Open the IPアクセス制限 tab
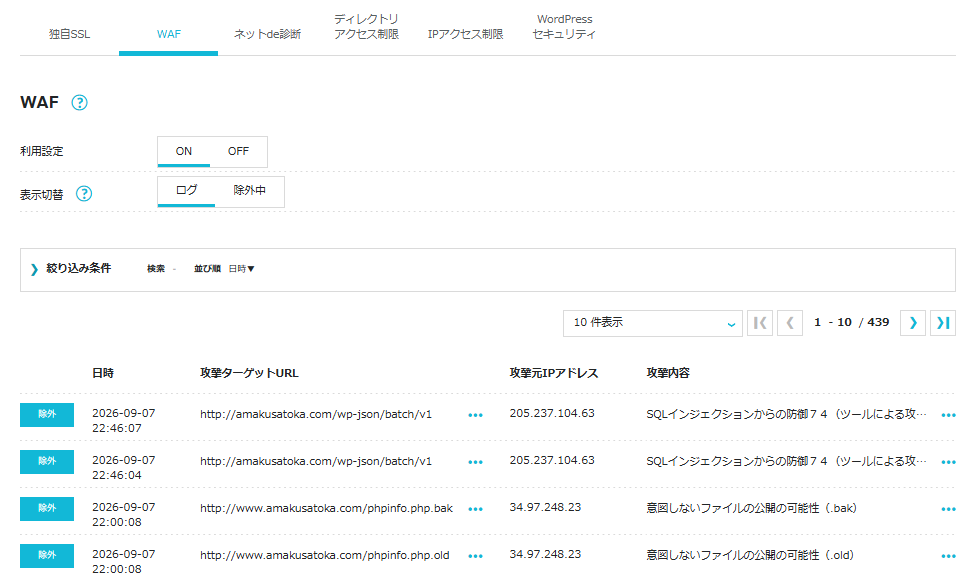 pos(466,34)
